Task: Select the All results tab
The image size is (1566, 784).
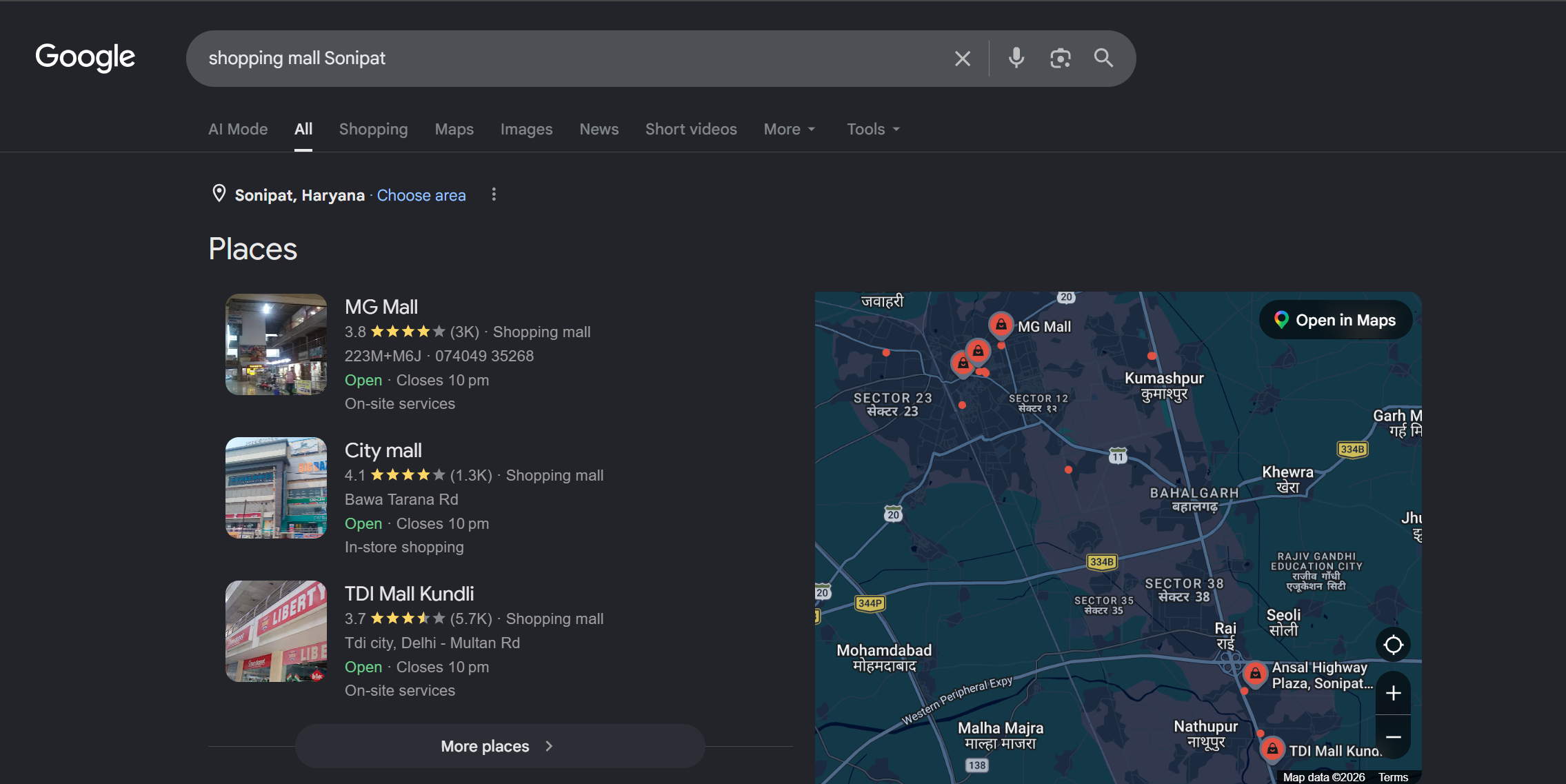Action: (303, 129)
